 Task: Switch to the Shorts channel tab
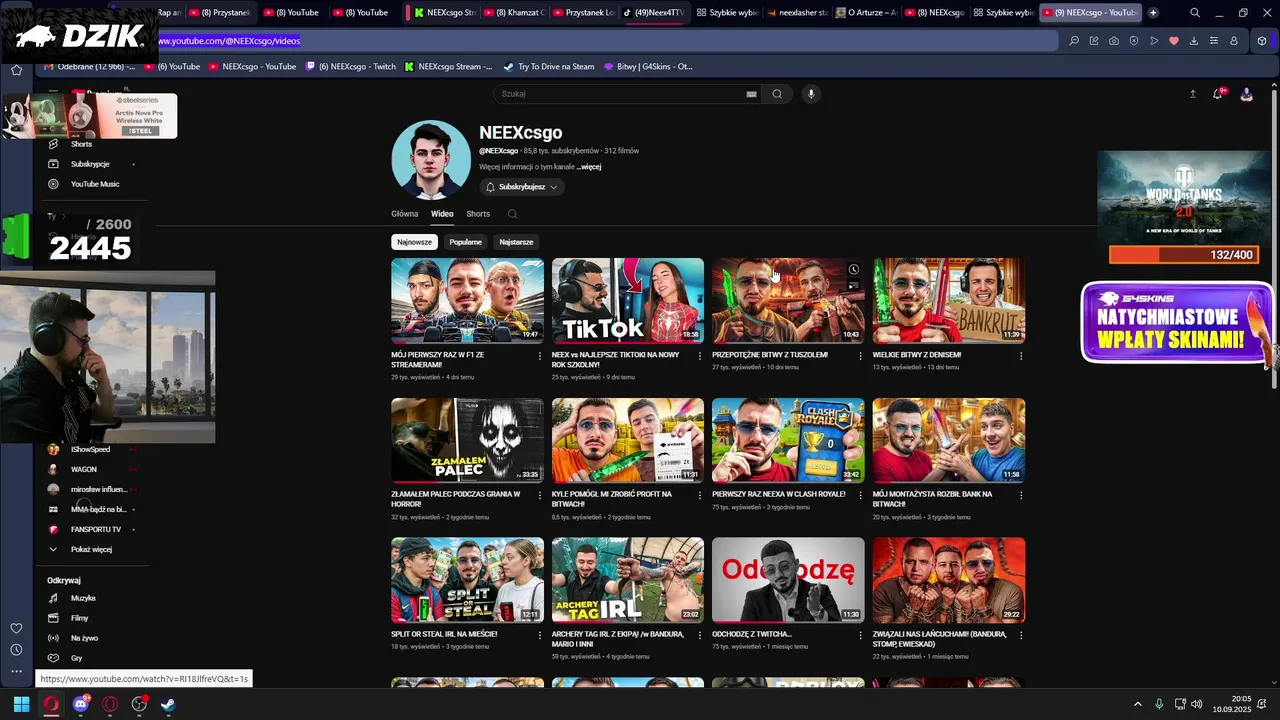(x=478, y=214)
